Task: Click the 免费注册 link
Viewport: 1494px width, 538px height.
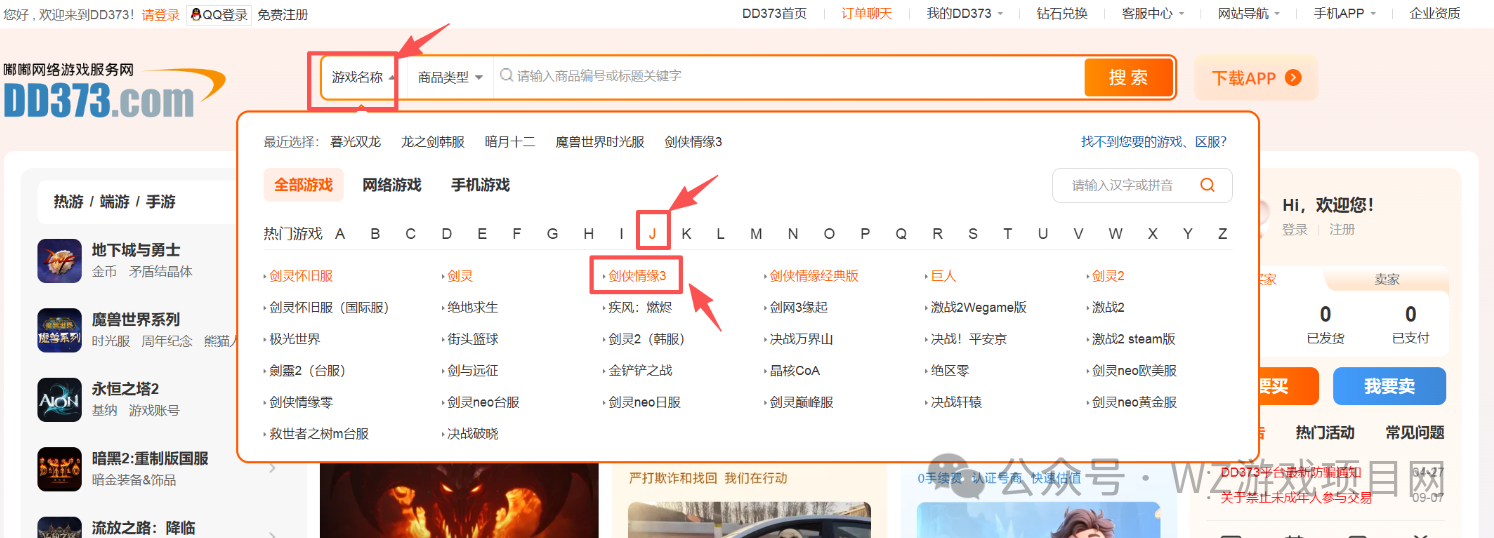Action: (282, 14)
